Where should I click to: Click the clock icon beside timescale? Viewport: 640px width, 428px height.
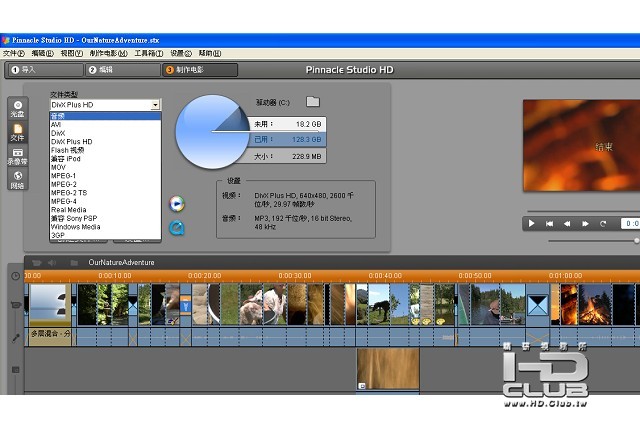point(16,276)
